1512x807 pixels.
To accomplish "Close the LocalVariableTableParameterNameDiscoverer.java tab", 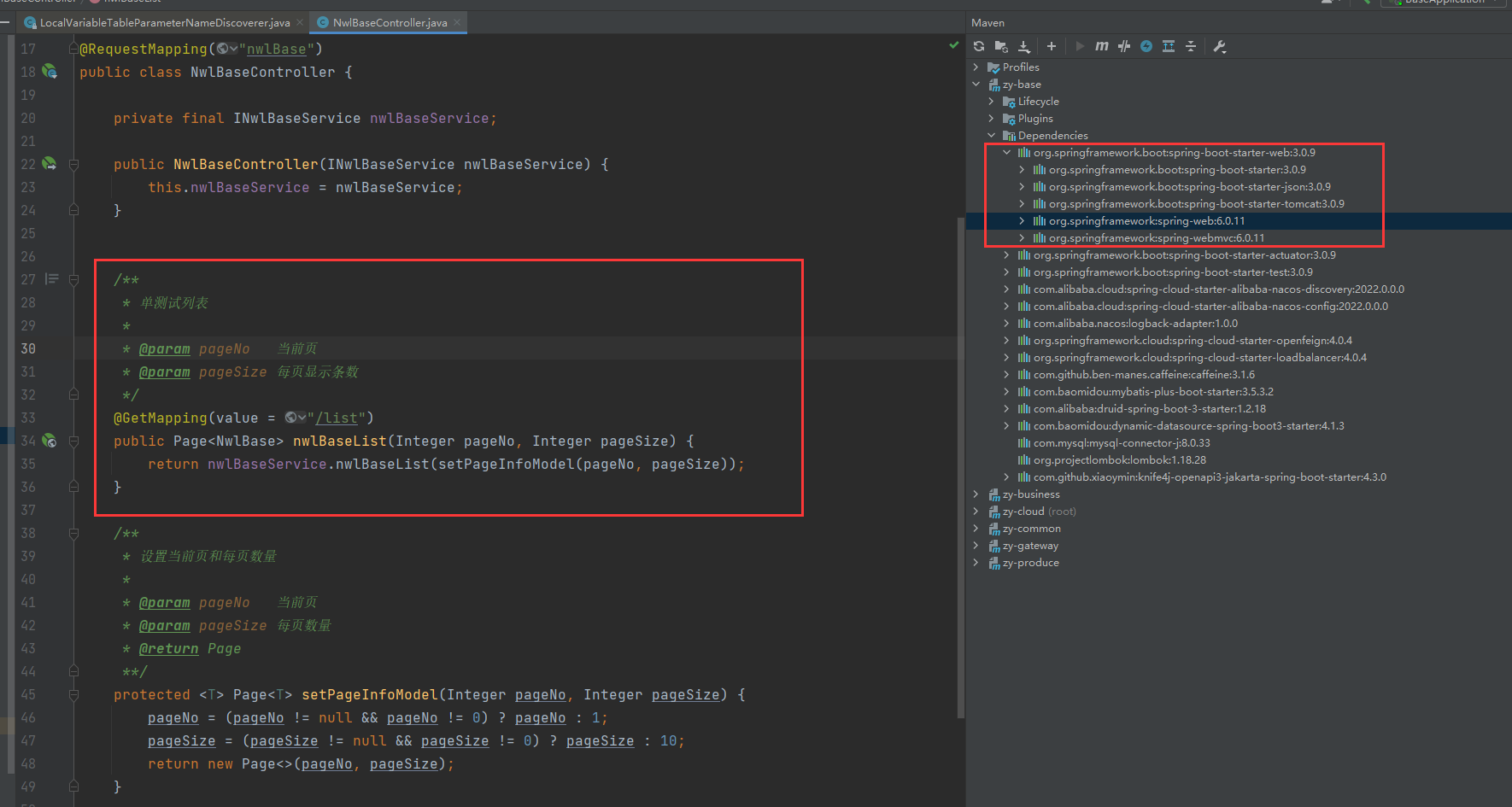I will (x=300, y=22).
